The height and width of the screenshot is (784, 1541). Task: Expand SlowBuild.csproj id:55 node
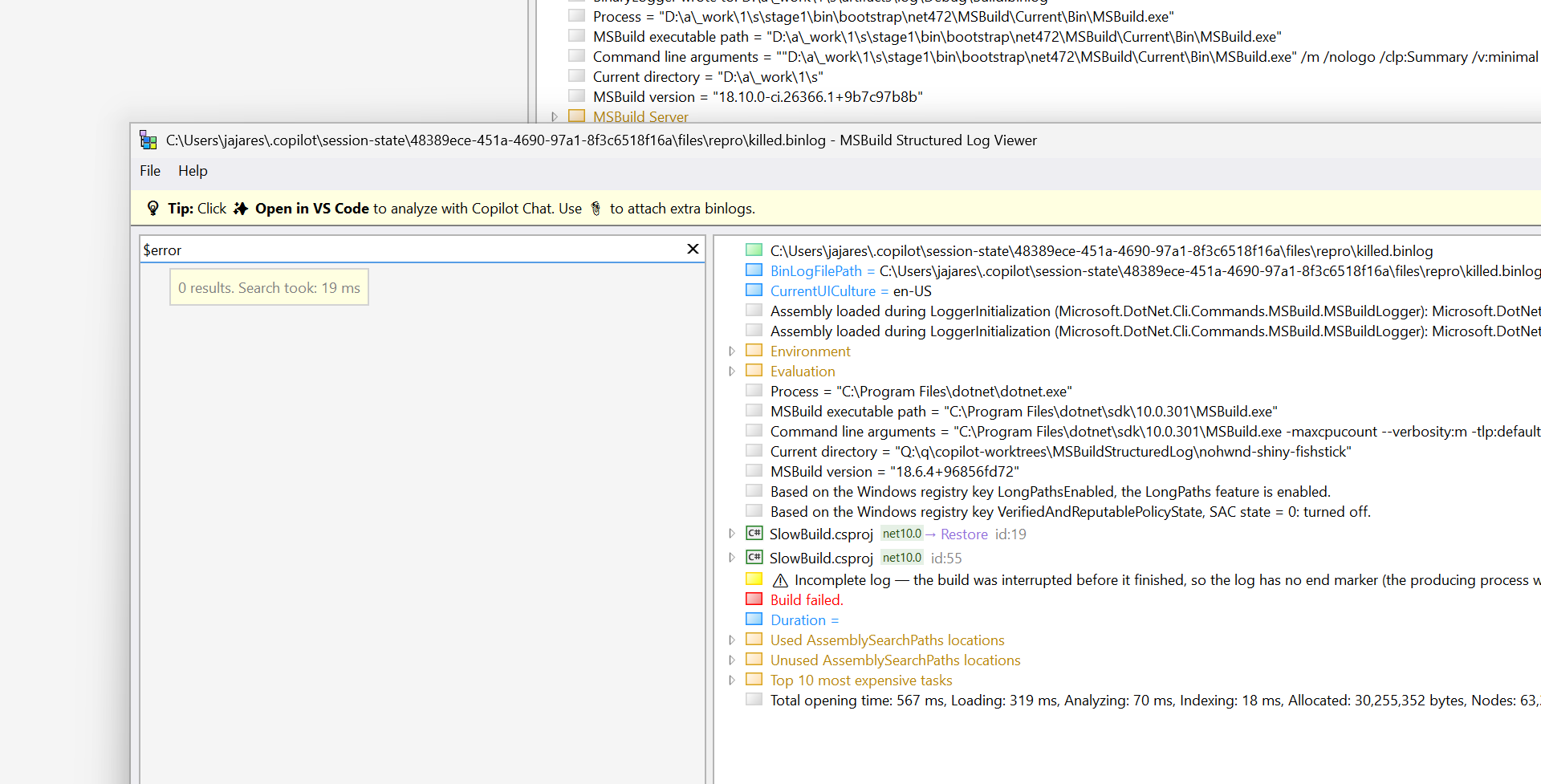(x=731, y=558)
